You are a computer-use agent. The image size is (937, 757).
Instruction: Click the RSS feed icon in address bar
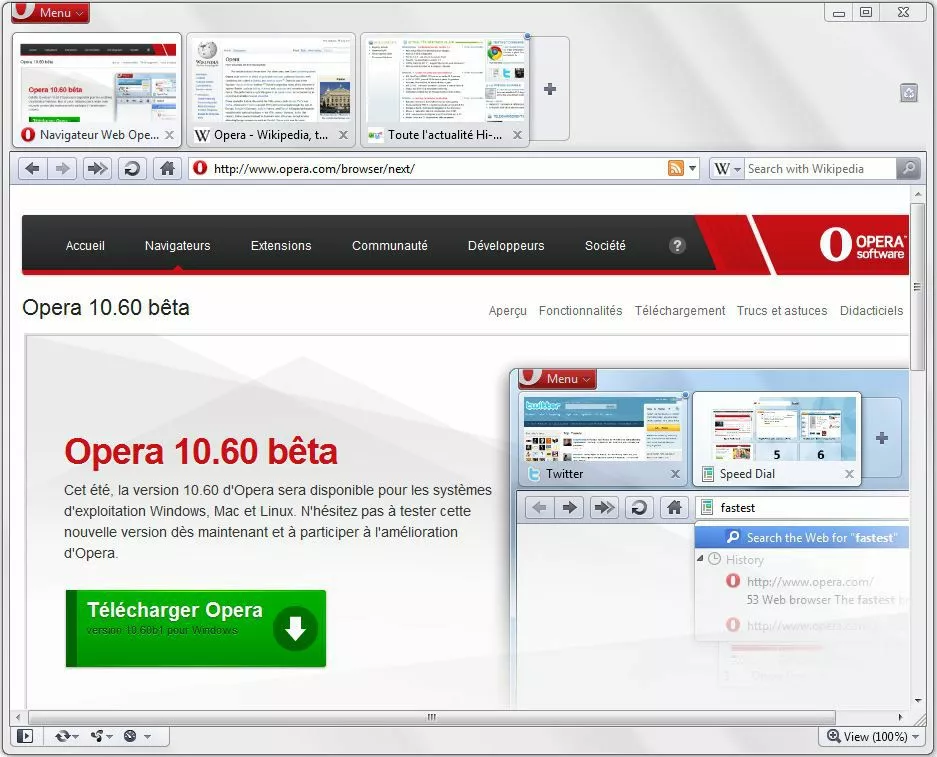click(676, 169)
